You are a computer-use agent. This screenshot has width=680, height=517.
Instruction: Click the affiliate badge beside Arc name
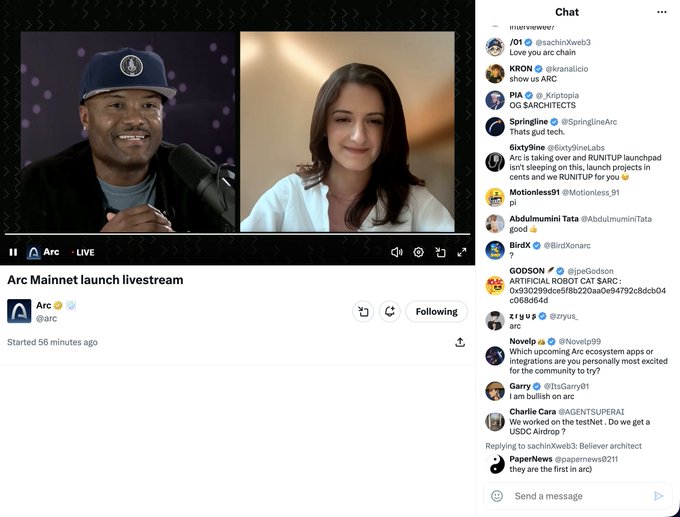71,305
